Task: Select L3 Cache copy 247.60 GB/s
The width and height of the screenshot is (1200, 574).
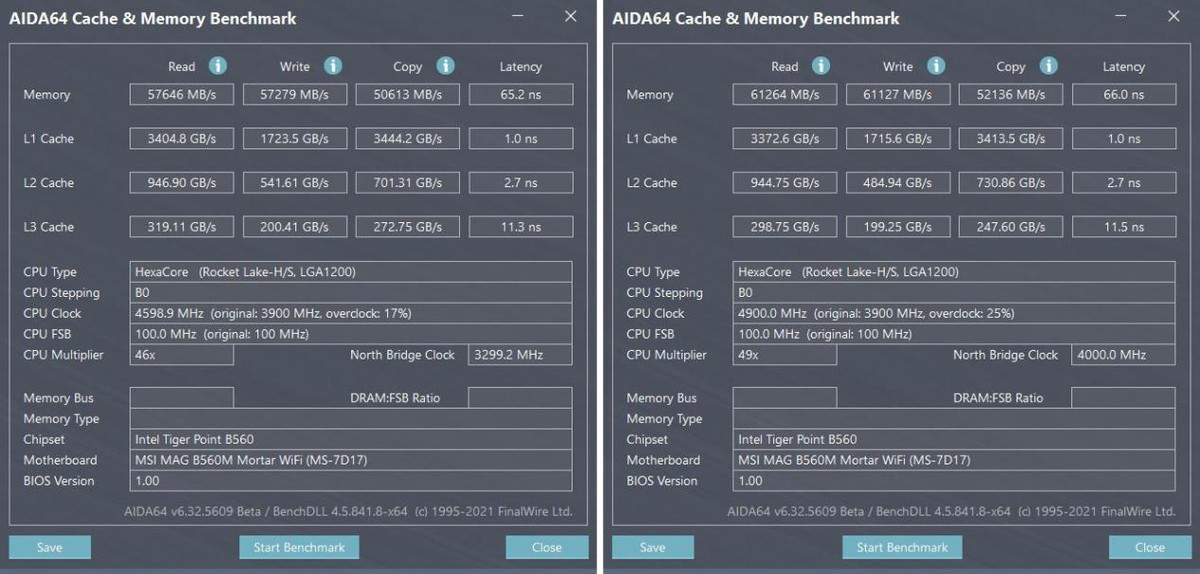Action: point(1011,226)
